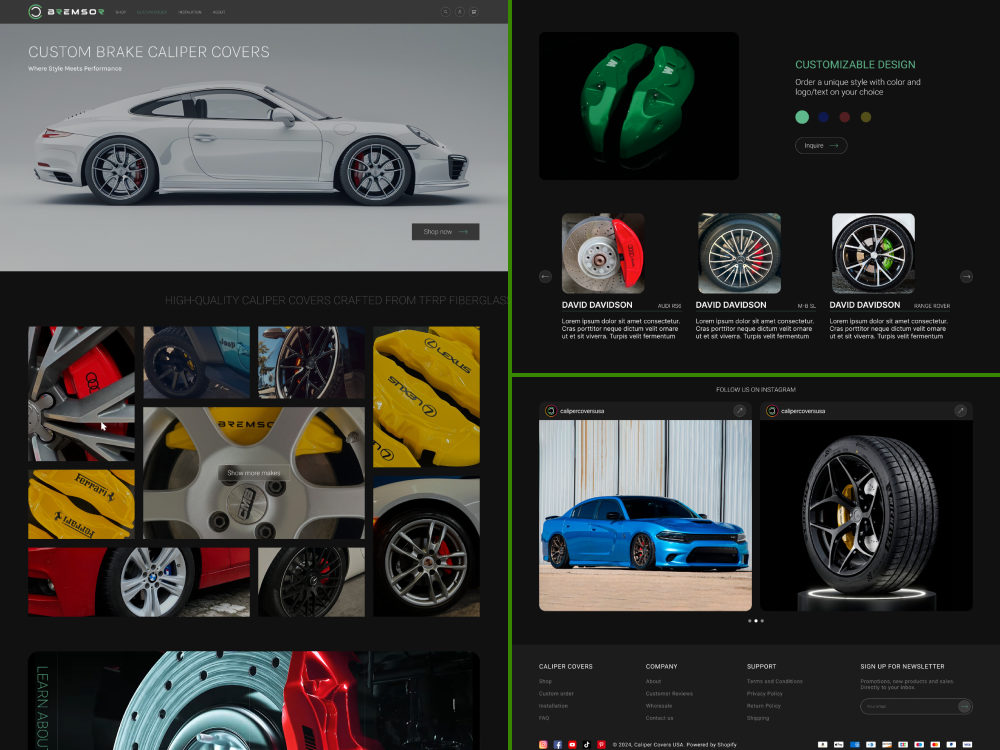Viewport: 1000px width, 750px height.
Task: Open the red Audi caliper gallery image
Action: click(x=82, y=393)
